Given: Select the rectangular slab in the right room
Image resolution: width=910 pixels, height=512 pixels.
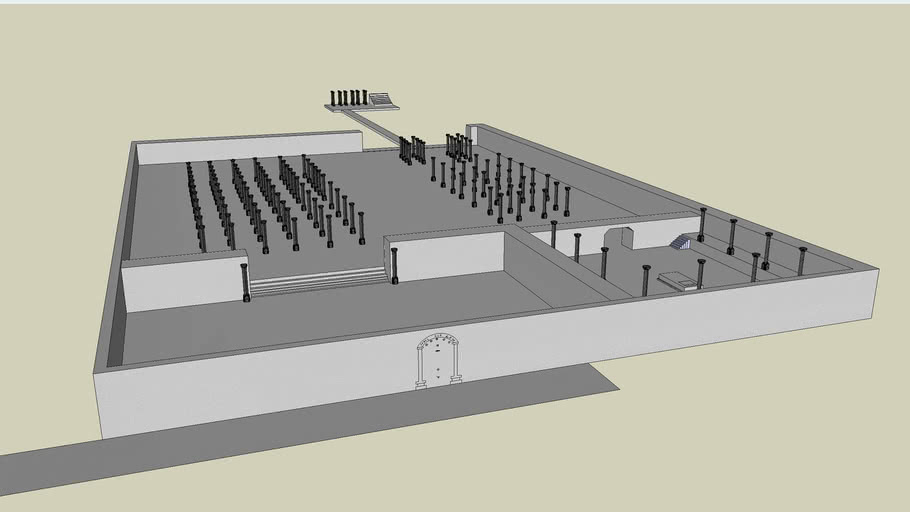Looking at the screenshot, I should 677,281.
